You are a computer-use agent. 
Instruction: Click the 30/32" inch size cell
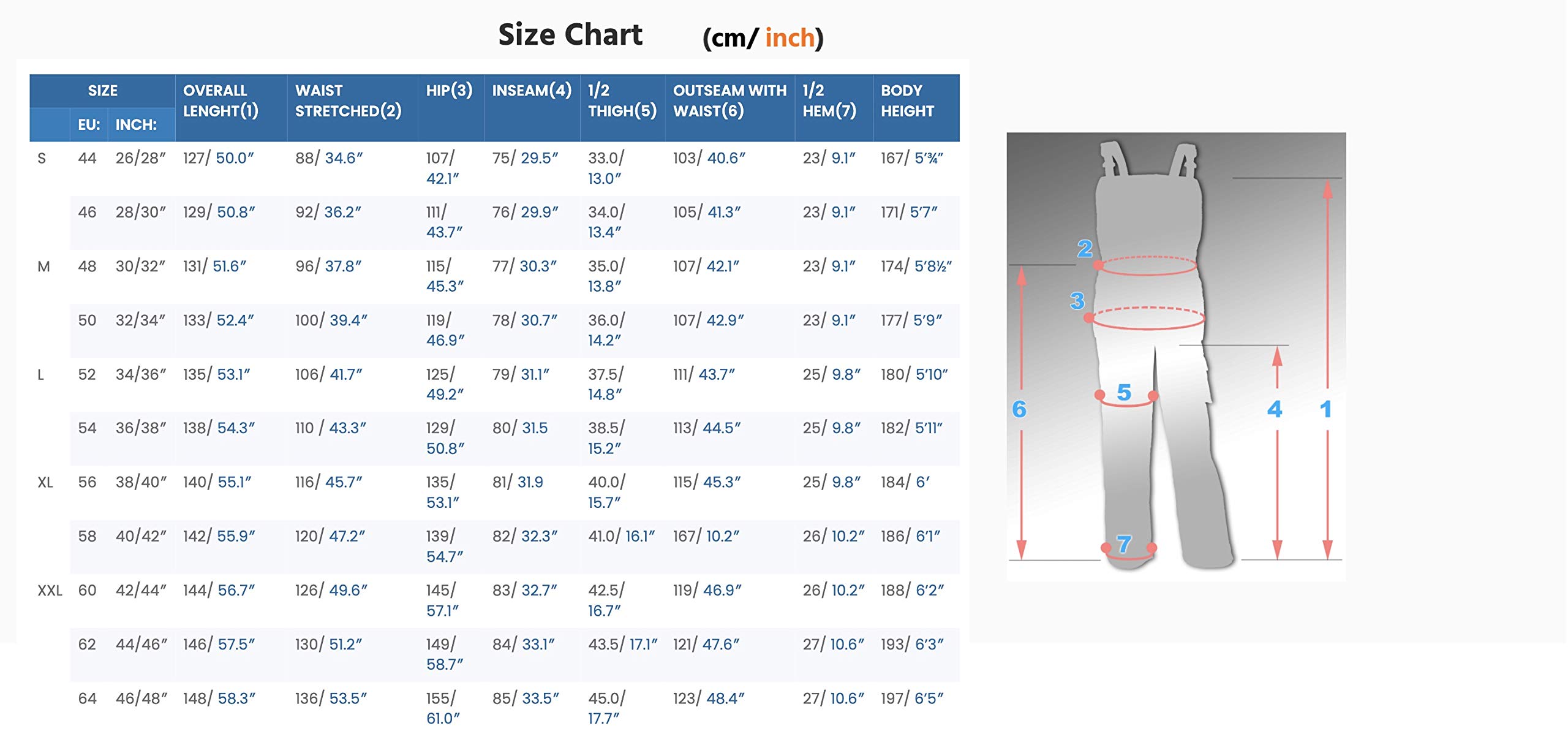pyautogui.click(x=140, y=267)
